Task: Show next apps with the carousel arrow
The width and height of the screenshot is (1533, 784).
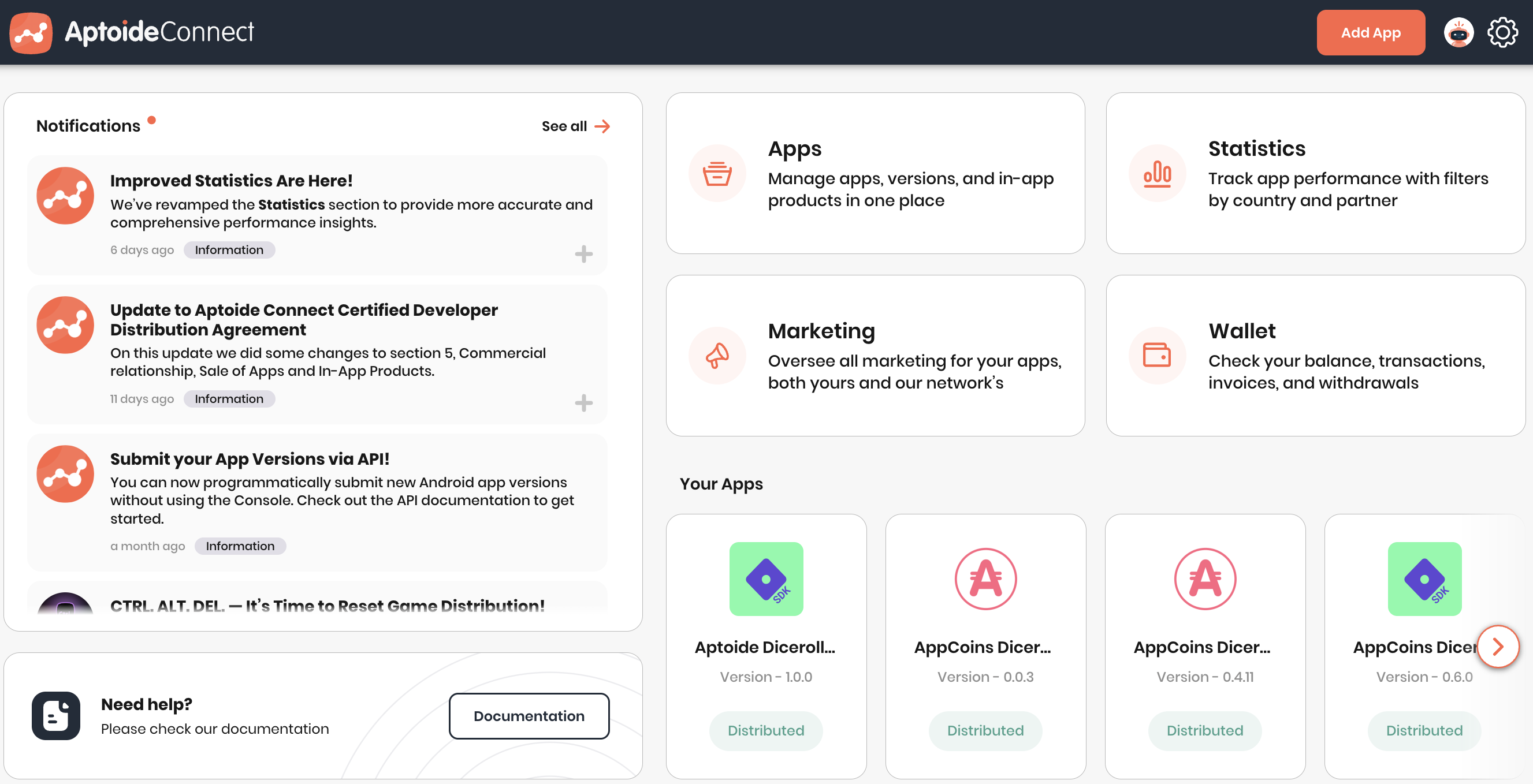Action: (1498, 647)
